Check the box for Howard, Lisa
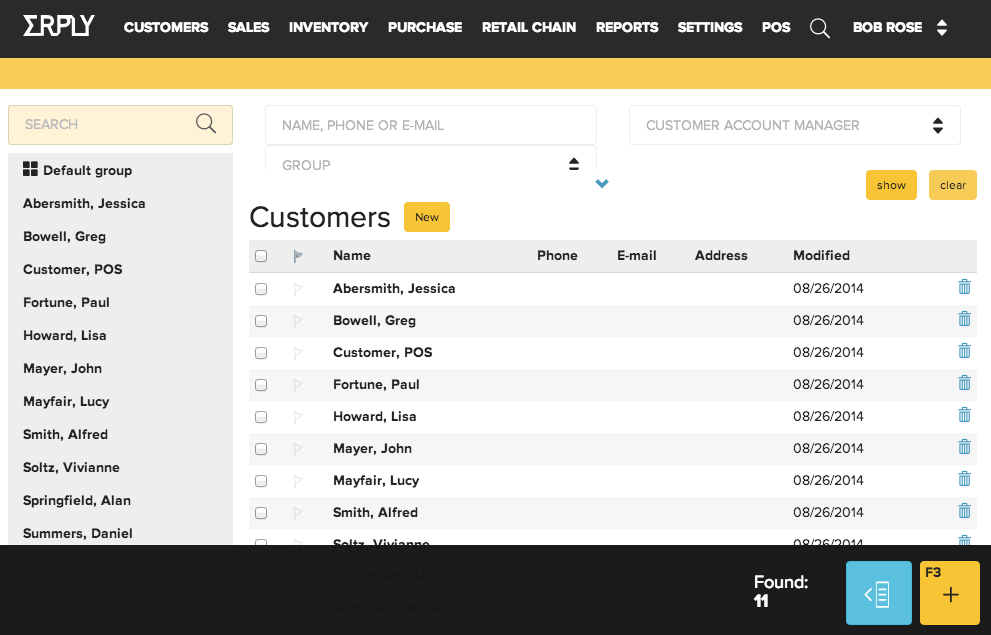 click(261, 417)
